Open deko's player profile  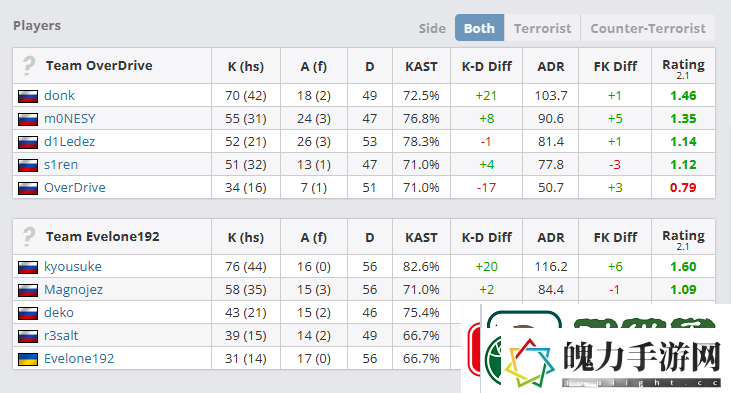pos(59,312)
